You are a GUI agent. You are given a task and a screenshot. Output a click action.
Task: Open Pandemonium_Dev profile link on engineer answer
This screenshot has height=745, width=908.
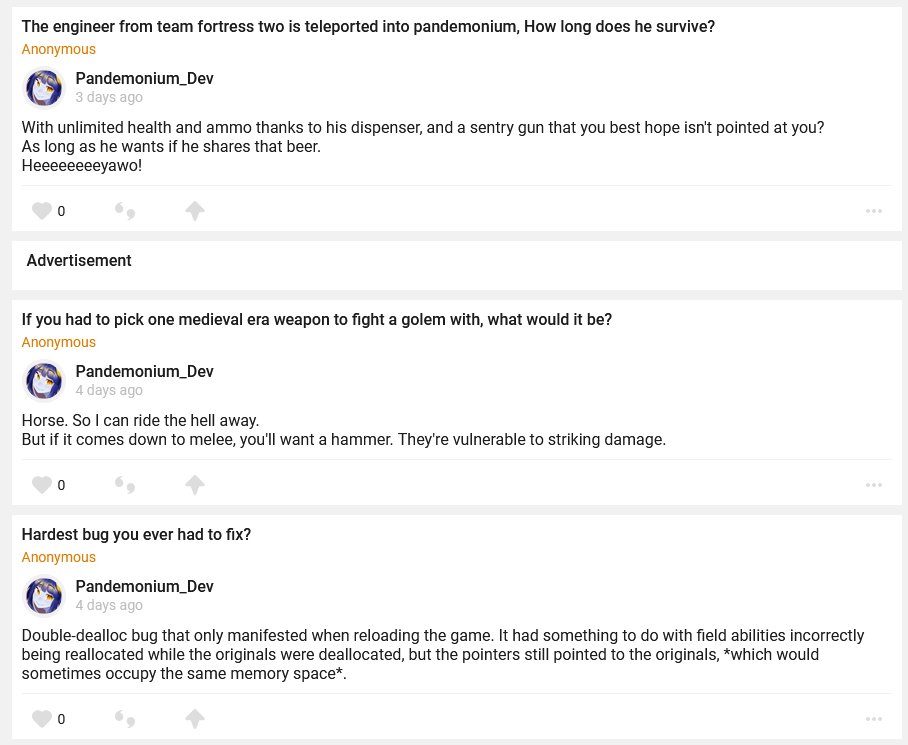(144, 79)
